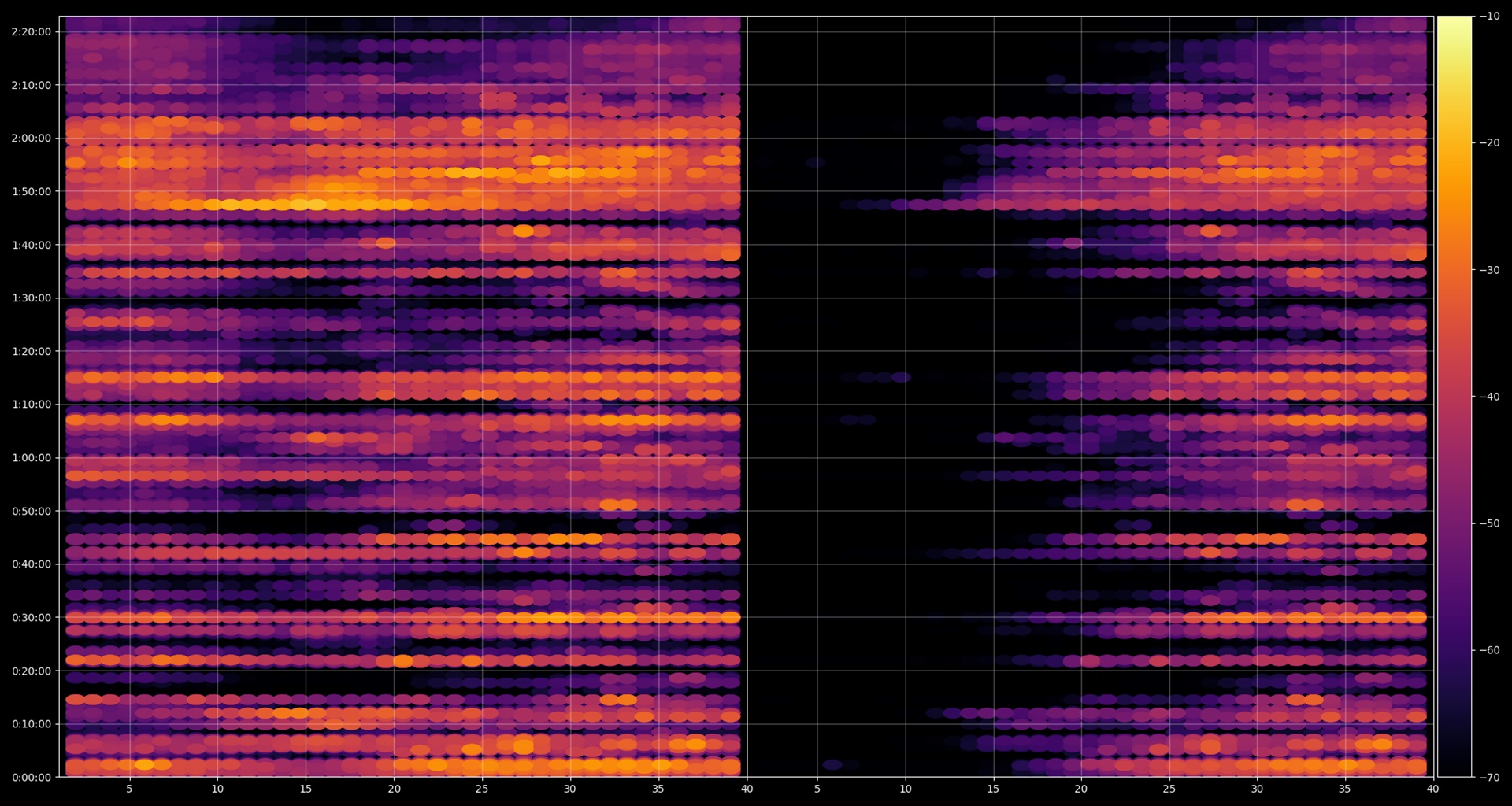Select tick label 30 under the right heatmap
Image resolution: width=1512 pixels, height=806 pixels.
[x=1257, y=789]
